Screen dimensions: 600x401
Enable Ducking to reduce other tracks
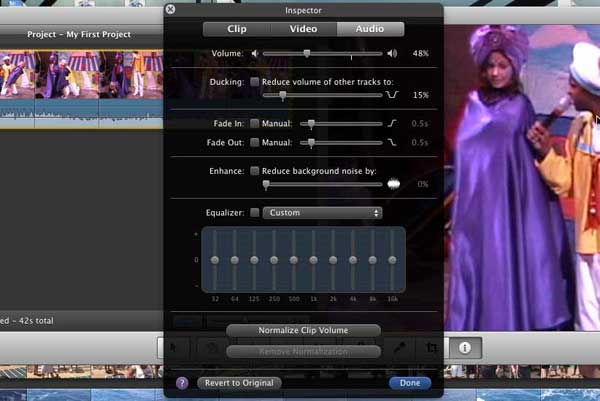pyautogui.click(x=255, y=81)
